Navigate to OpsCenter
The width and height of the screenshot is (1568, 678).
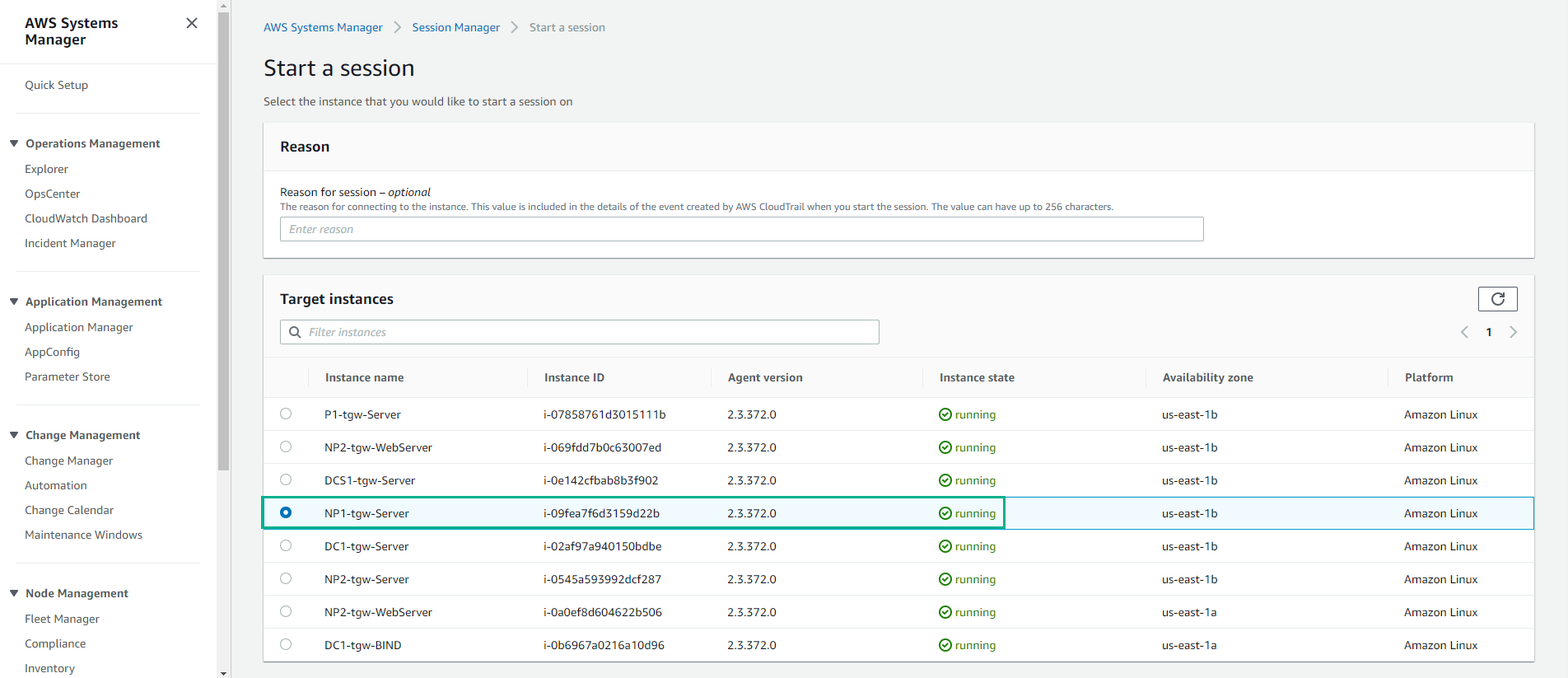pos(53,194)
